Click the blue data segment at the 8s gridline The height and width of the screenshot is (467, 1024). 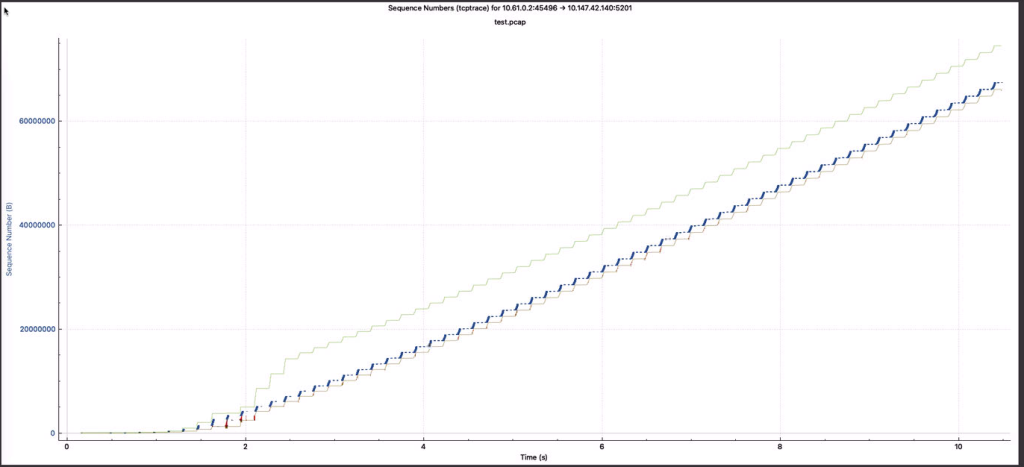pyautogui.click(x=780, y=190)
